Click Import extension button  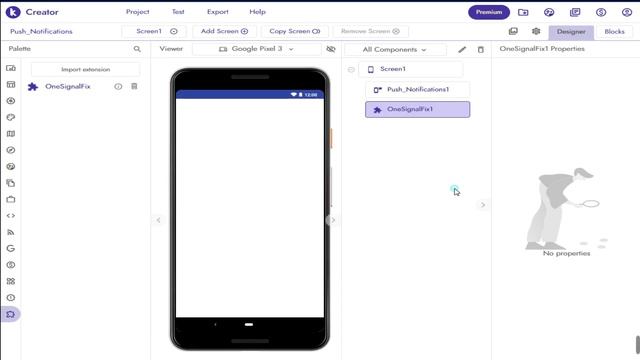pos(86,69)
